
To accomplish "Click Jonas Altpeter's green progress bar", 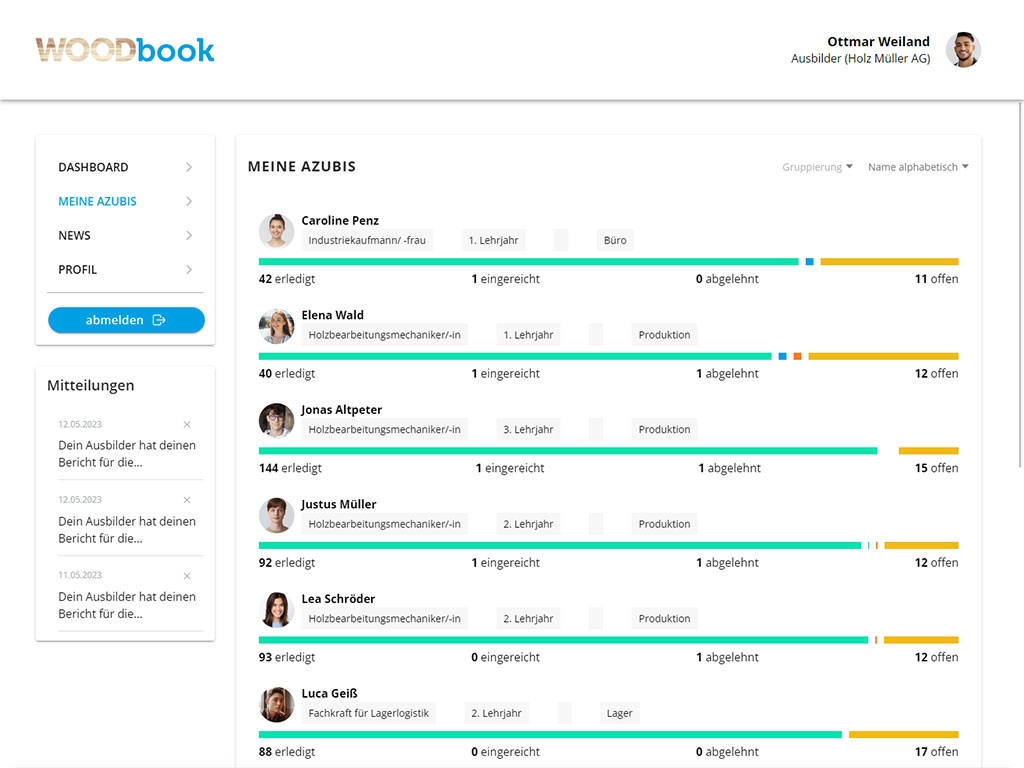I will [x=568, y=451].
